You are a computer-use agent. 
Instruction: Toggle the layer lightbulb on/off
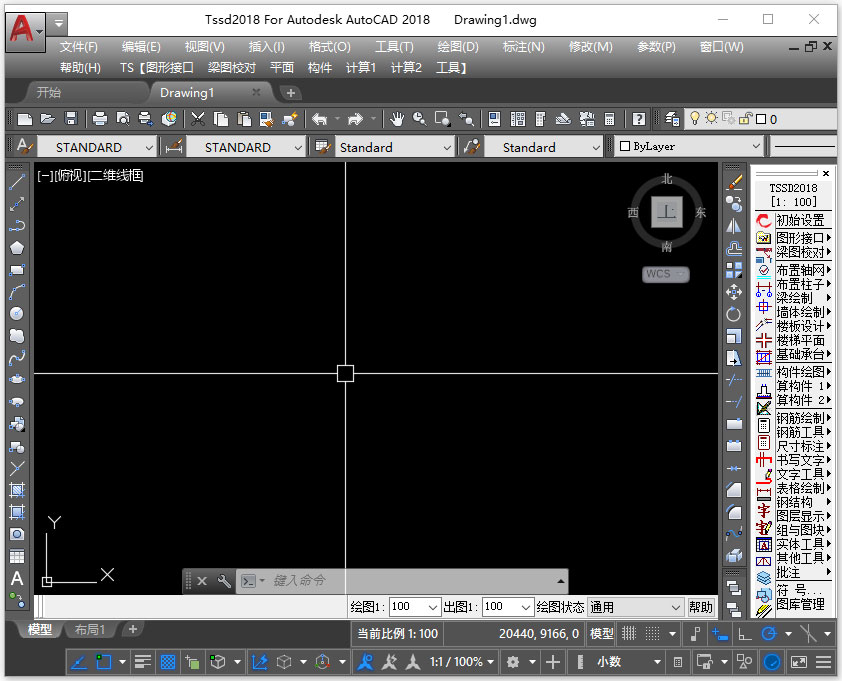pyautogui.click(x=695, y=119)
